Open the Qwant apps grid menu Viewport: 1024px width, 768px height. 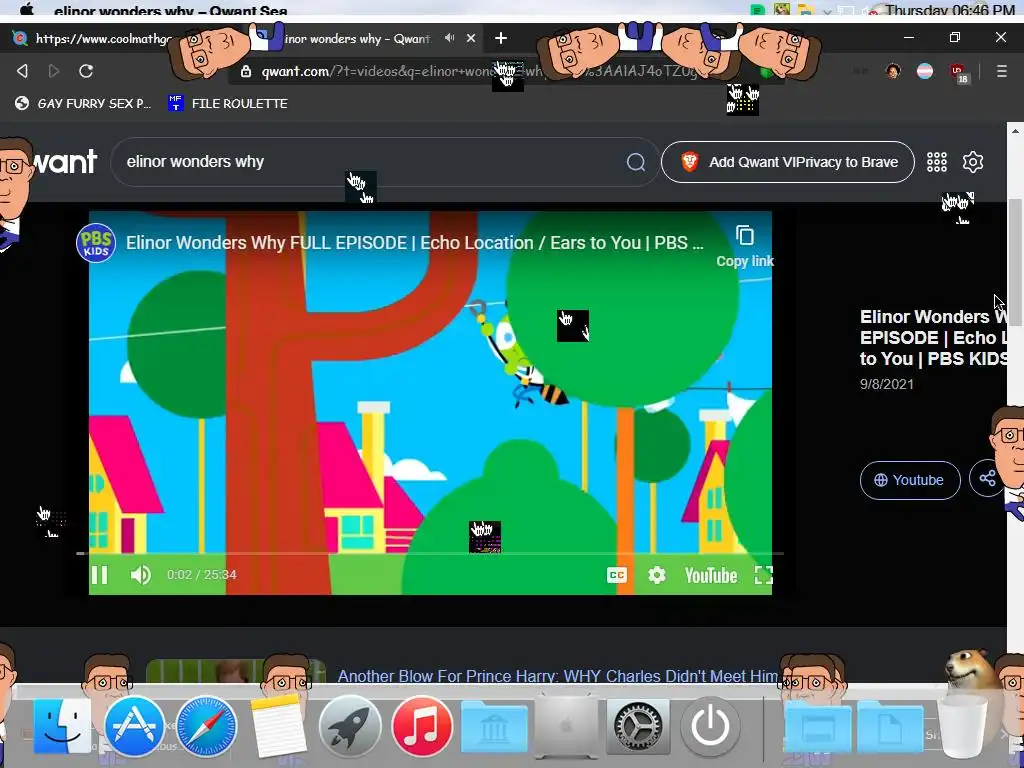click(936, 162)
